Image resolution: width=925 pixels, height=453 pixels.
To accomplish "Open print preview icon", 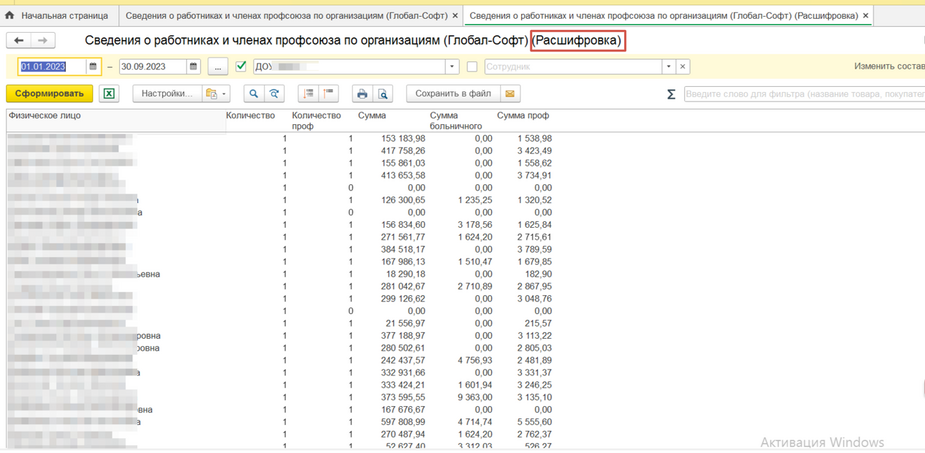I will [x=382, y=94].
